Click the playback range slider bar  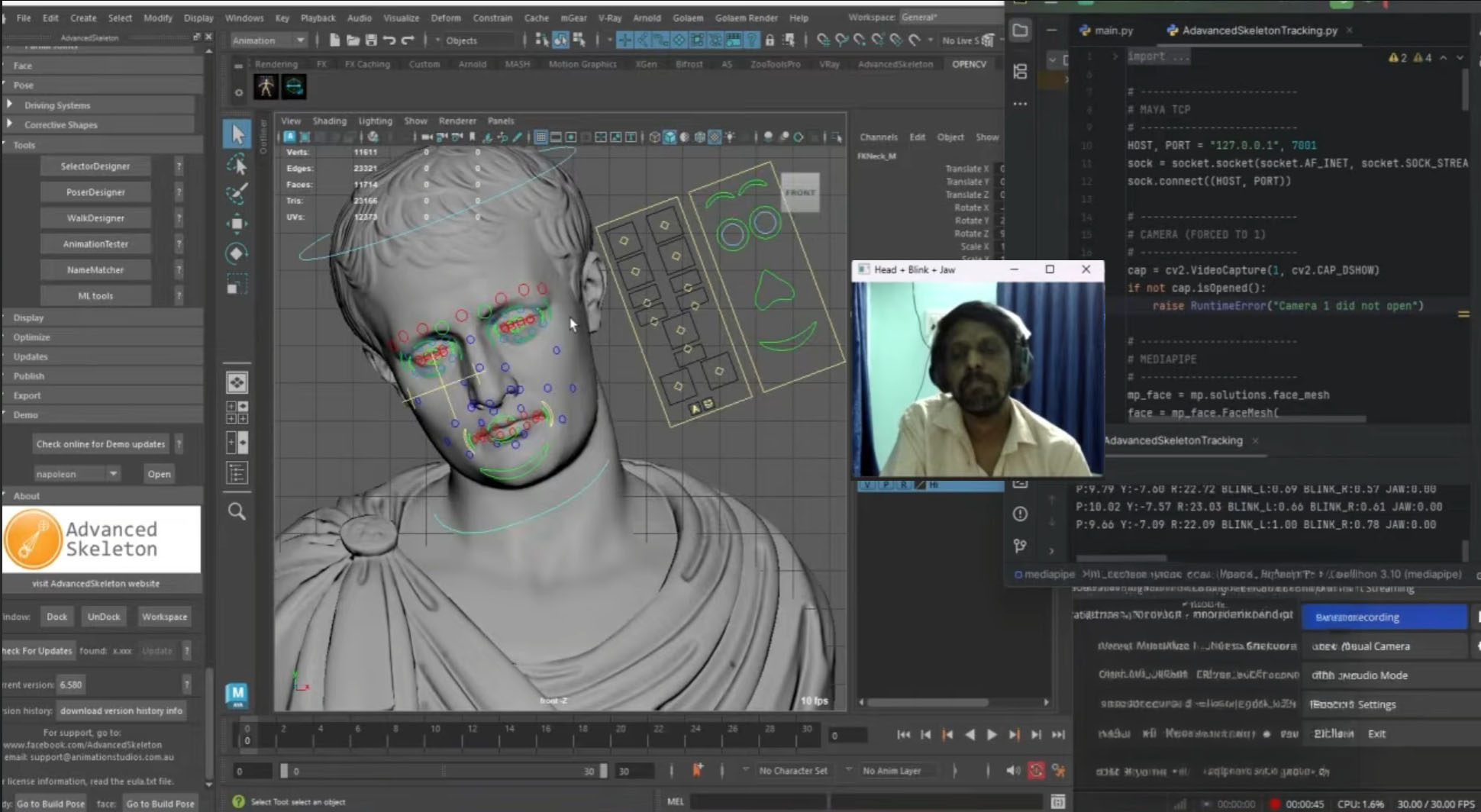pyautogui.click(x=444, y=771)
